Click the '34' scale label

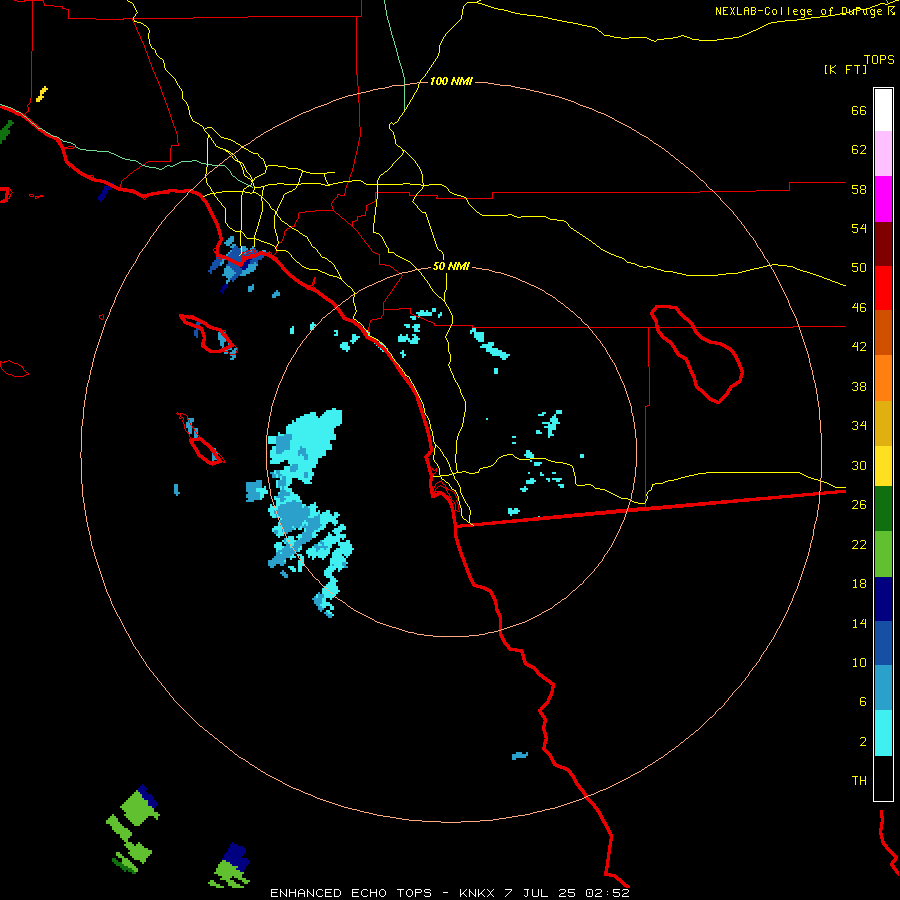(859, 426)
